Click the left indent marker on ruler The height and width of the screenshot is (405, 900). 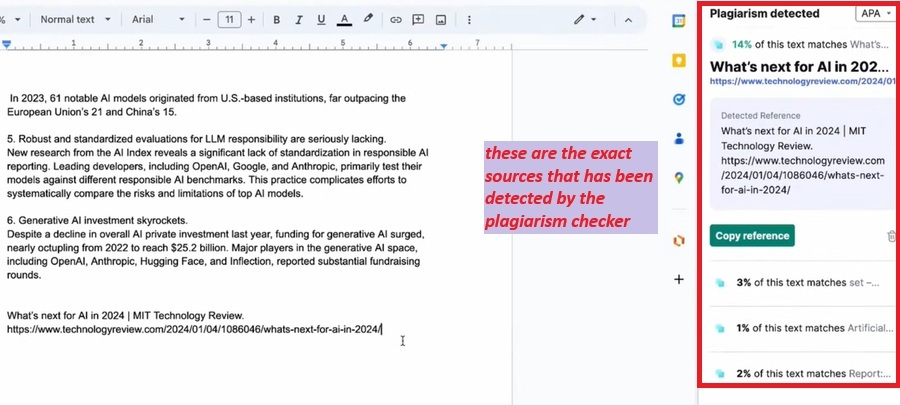pos(6,44)
